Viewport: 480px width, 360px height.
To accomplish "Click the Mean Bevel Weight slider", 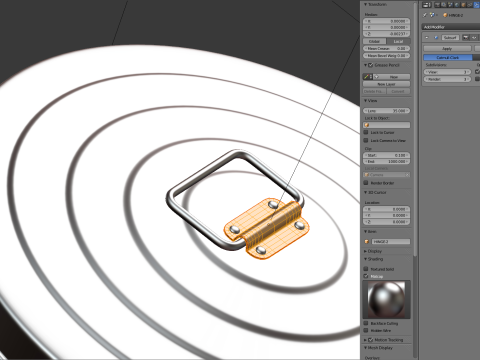I will (387, 56).
